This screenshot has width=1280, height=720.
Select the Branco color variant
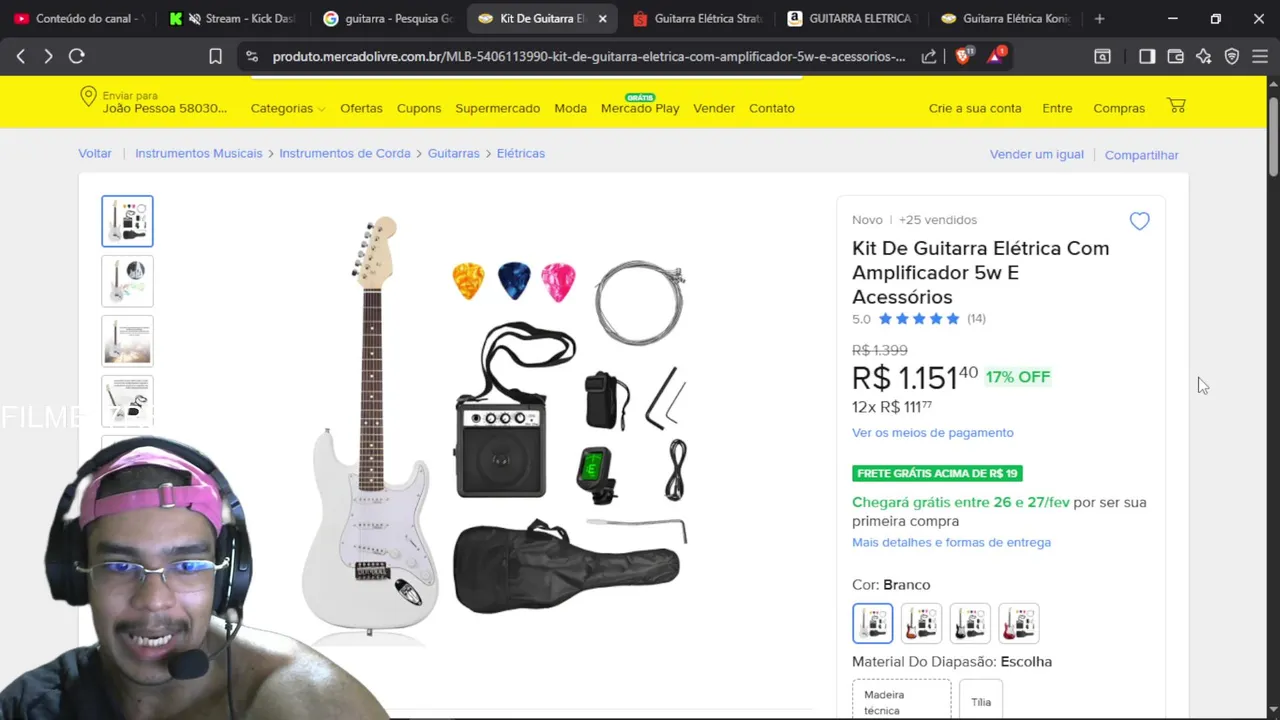[872, 623]
